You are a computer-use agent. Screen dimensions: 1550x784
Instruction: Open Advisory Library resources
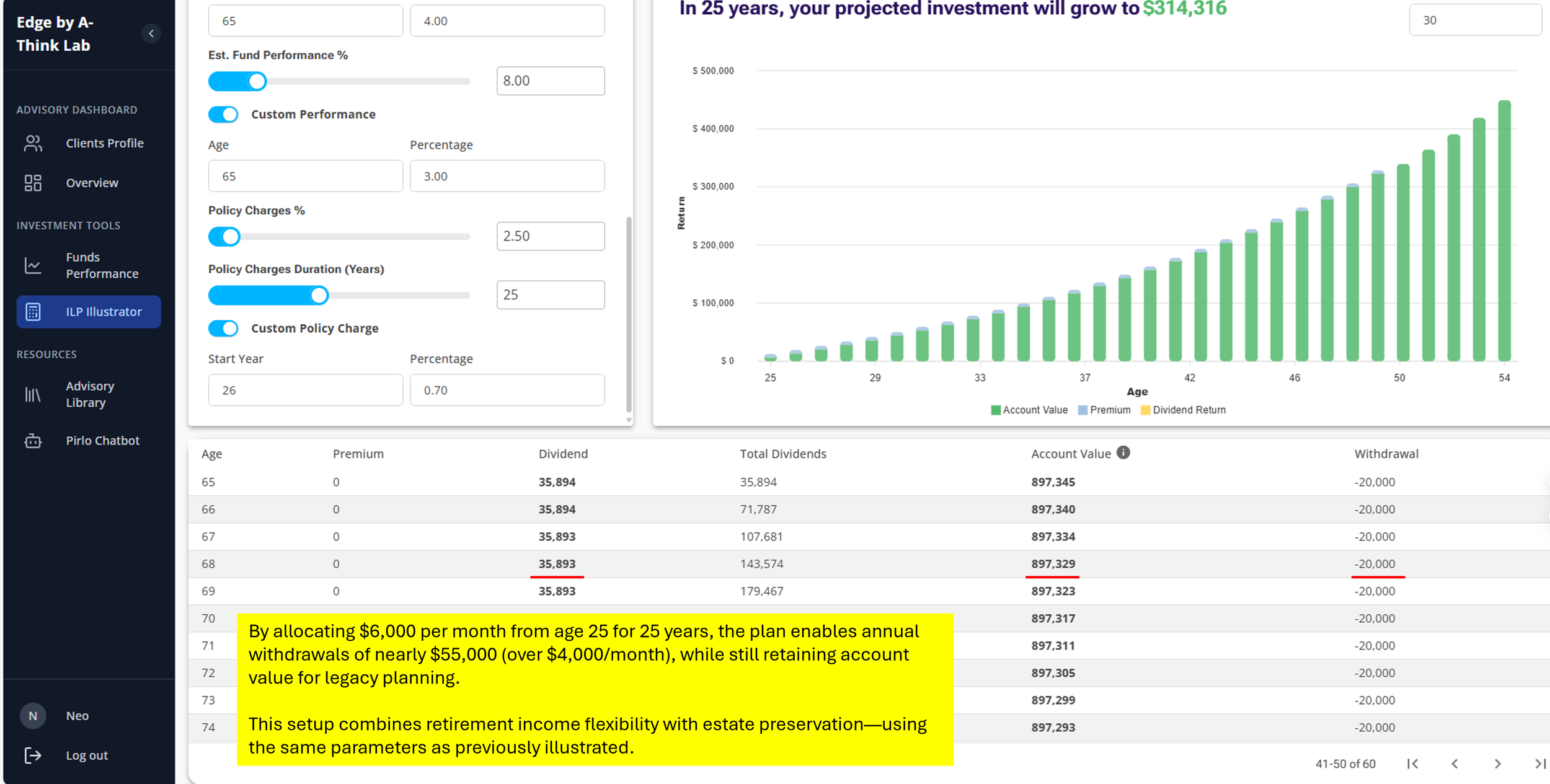(x=90, y=394)
